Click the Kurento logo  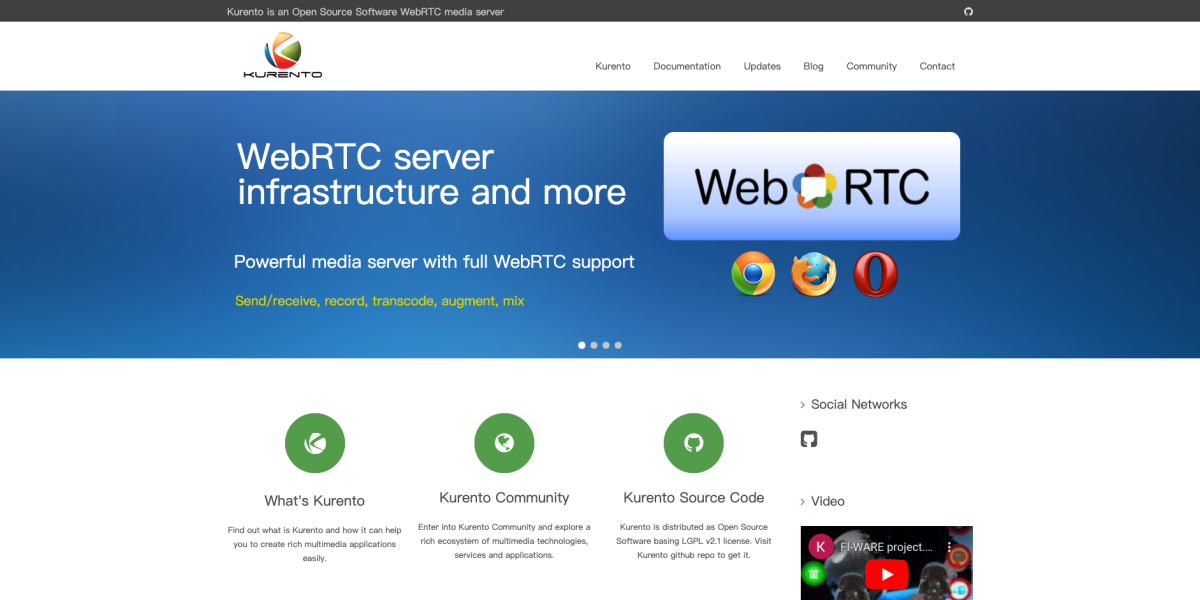(283, 56)
